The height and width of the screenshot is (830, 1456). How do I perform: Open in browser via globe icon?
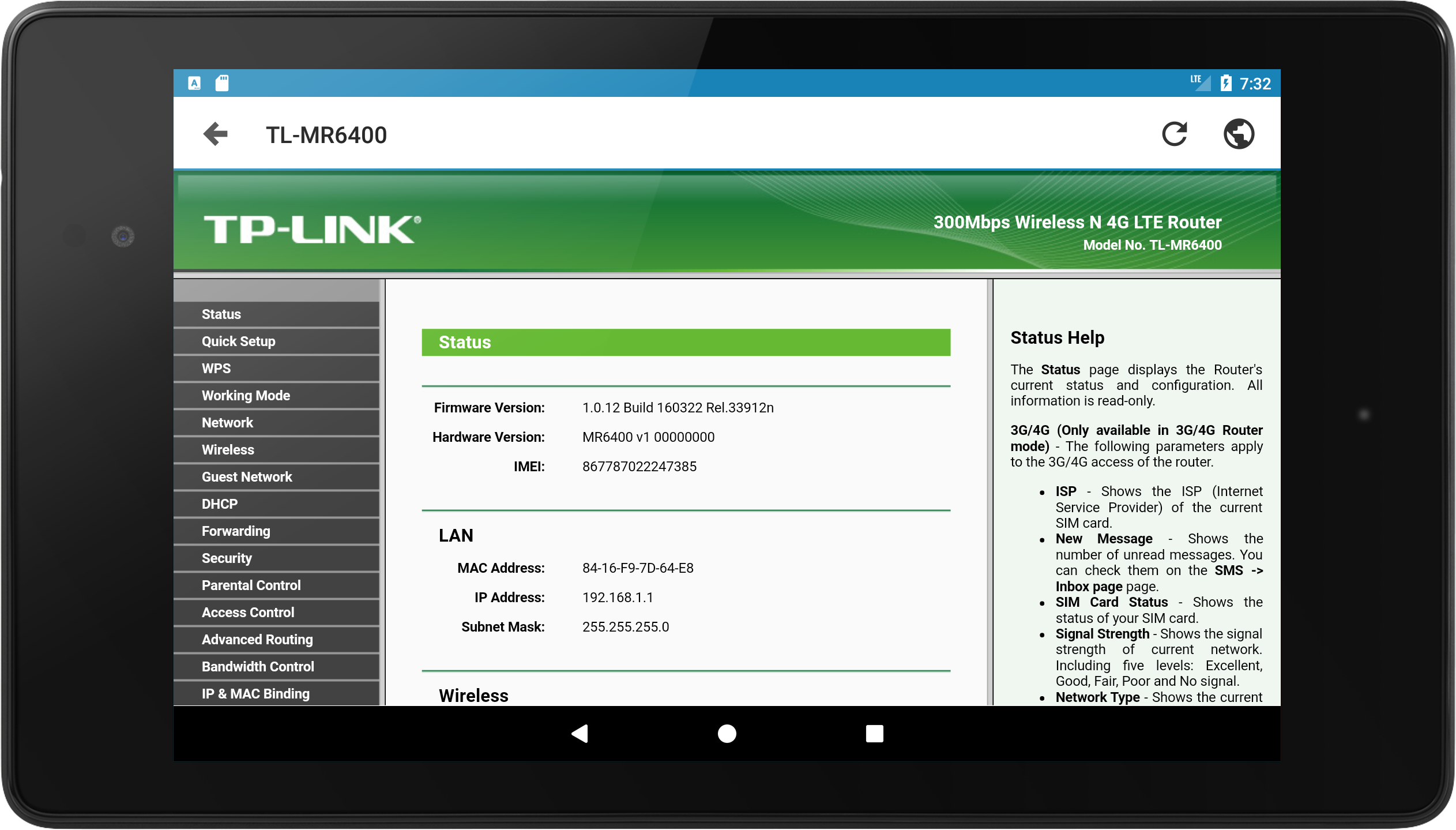1238,134
